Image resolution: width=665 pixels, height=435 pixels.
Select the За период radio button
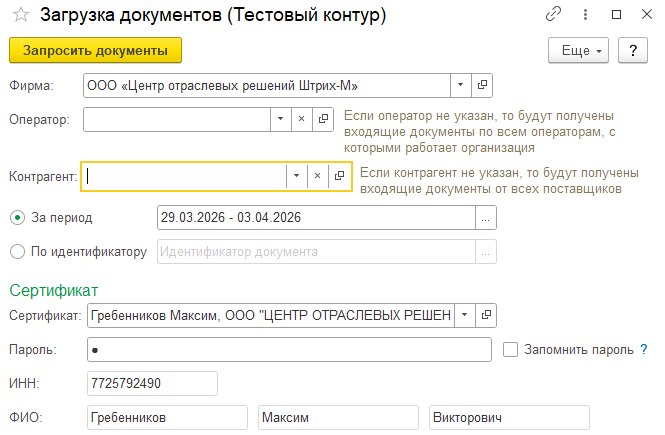[x=17, y=218]
